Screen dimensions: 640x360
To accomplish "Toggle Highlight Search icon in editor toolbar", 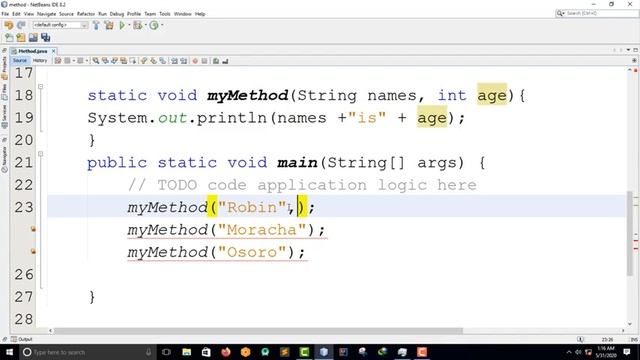I will tap(124, 61).
